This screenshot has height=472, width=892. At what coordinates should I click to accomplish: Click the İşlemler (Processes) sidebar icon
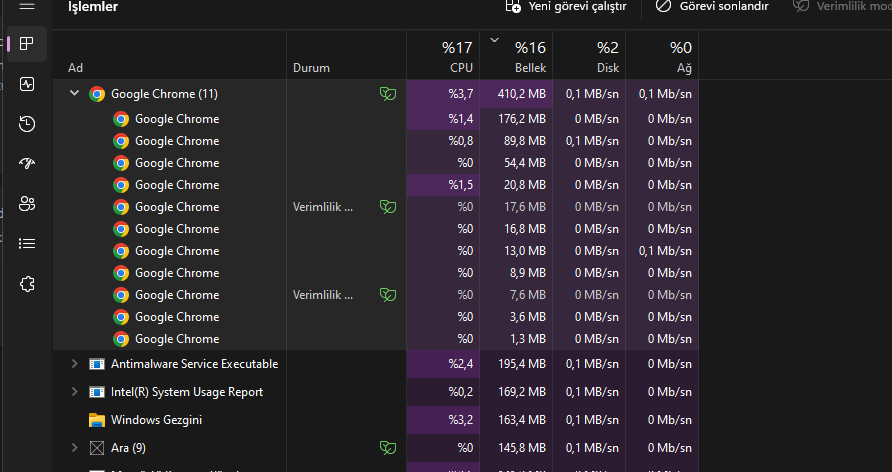click(27, 44)
